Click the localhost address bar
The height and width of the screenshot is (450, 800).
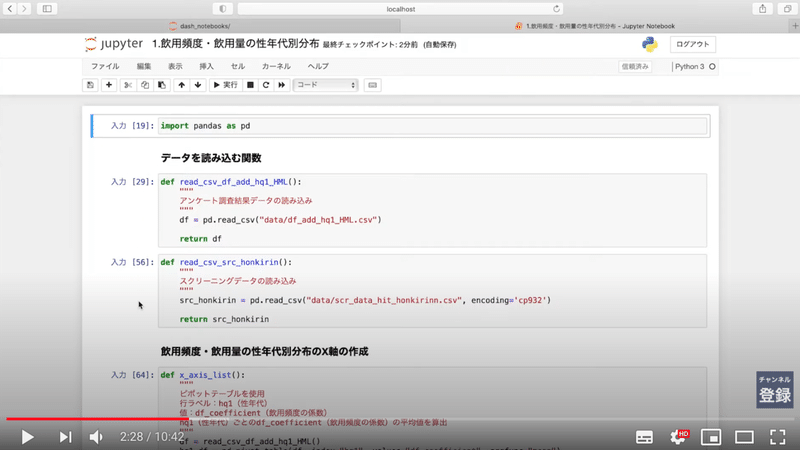pos(401,9)
